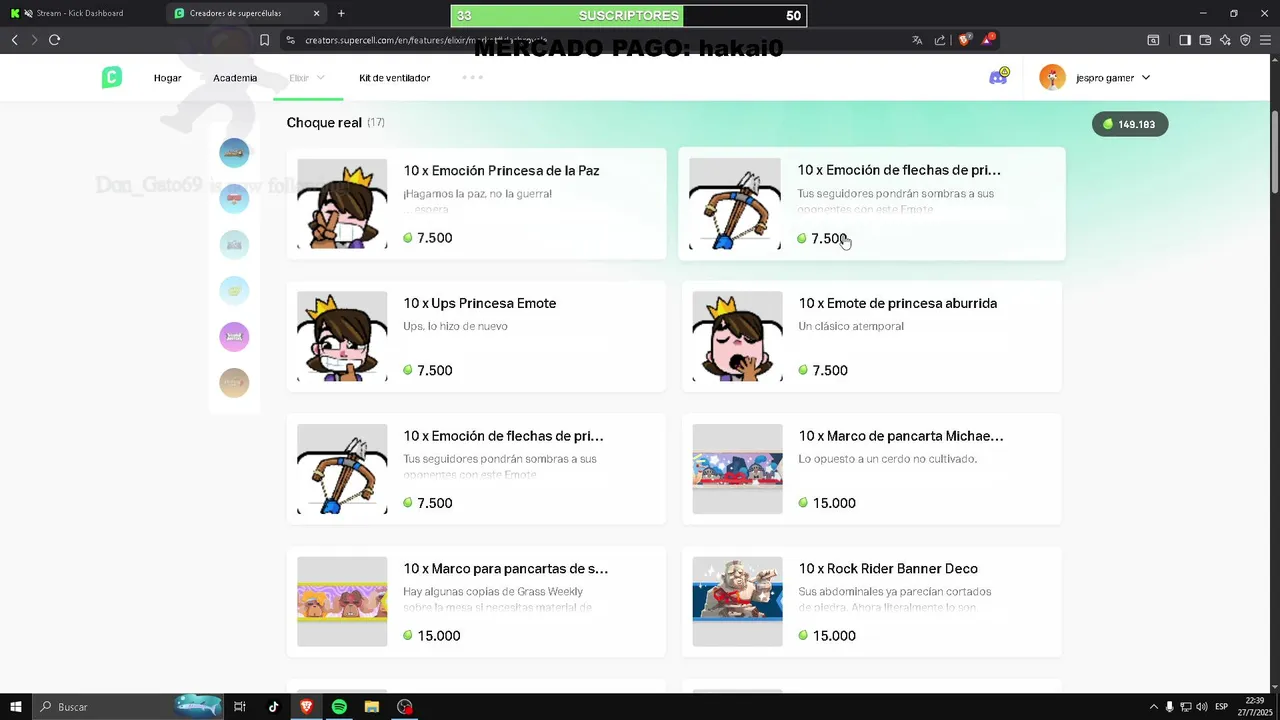Open 10 x Emote de princesa aburrida
Screen dimensions: 1280x720
(x=872, y=336)
